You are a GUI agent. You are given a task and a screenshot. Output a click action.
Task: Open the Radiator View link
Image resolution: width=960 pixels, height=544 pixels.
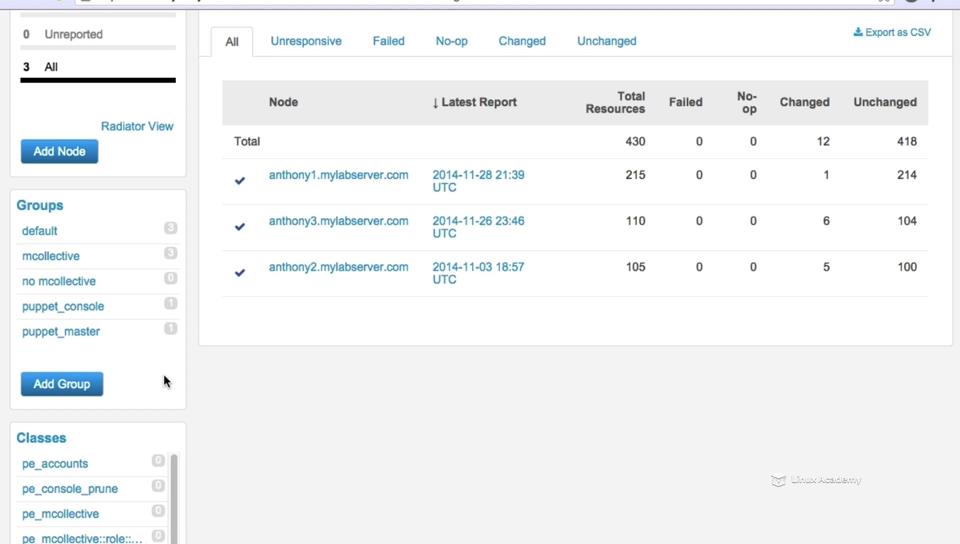pyautogui.click(x=137, y=126)
